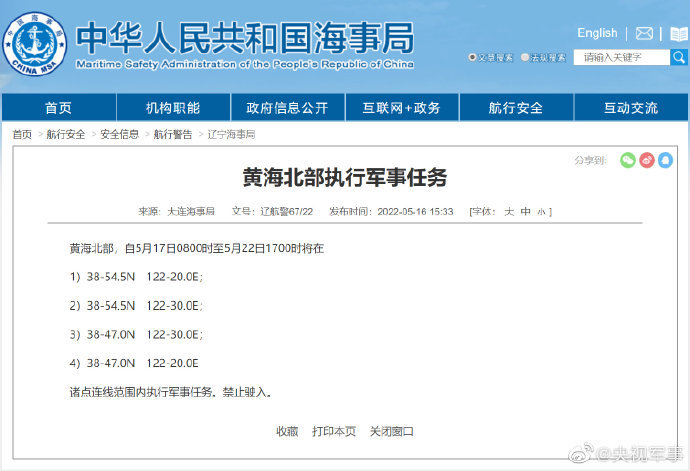This screenshot has width=690, height=471.
Task: Select the 文章搜索 radio button
Action: point(473,58)
